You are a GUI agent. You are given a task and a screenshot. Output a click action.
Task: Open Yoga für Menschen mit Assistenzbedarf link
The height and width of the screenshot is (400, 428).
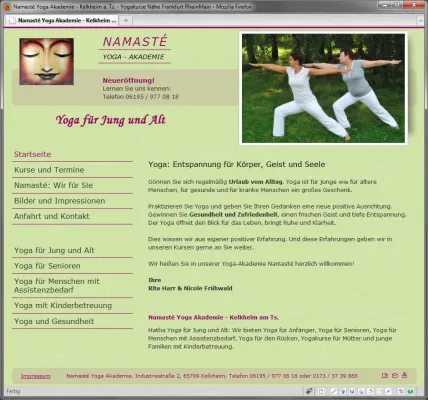pyautogui.click(x=57, y=286)
